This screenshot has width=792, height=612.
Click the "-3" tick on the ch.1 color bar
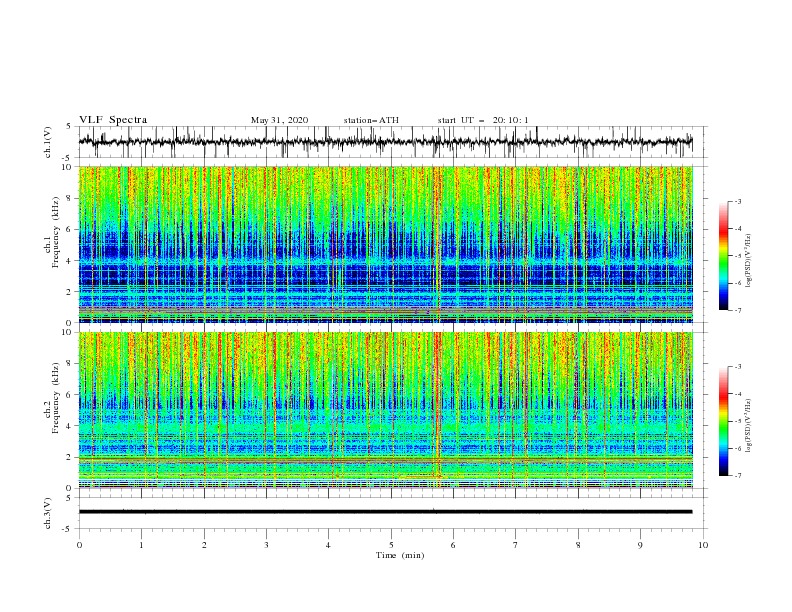tap(738, 201)
